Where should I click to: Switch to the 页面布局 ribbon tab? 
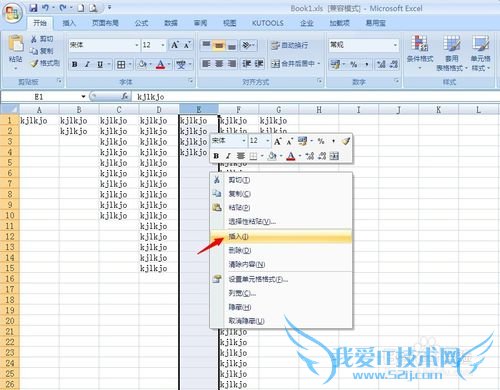tap(105, 23)
